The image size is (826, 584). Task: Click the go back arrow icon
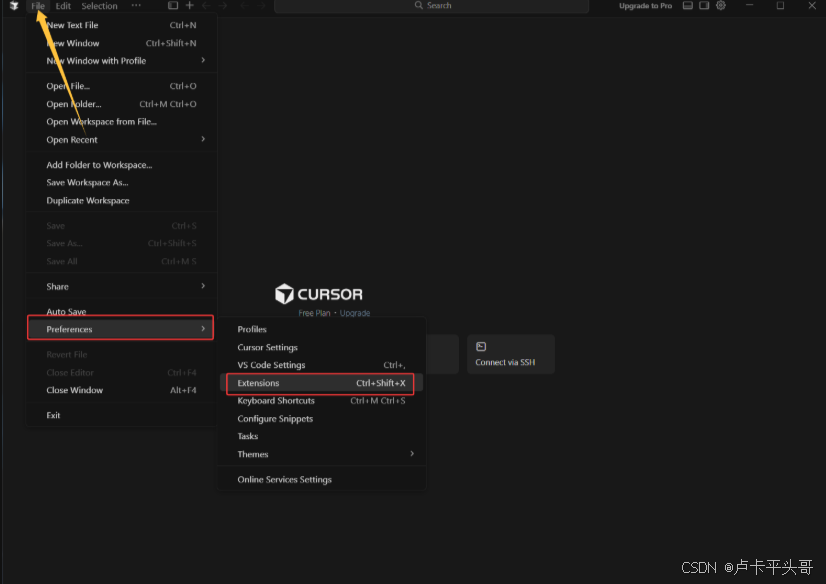click(206, 5)
